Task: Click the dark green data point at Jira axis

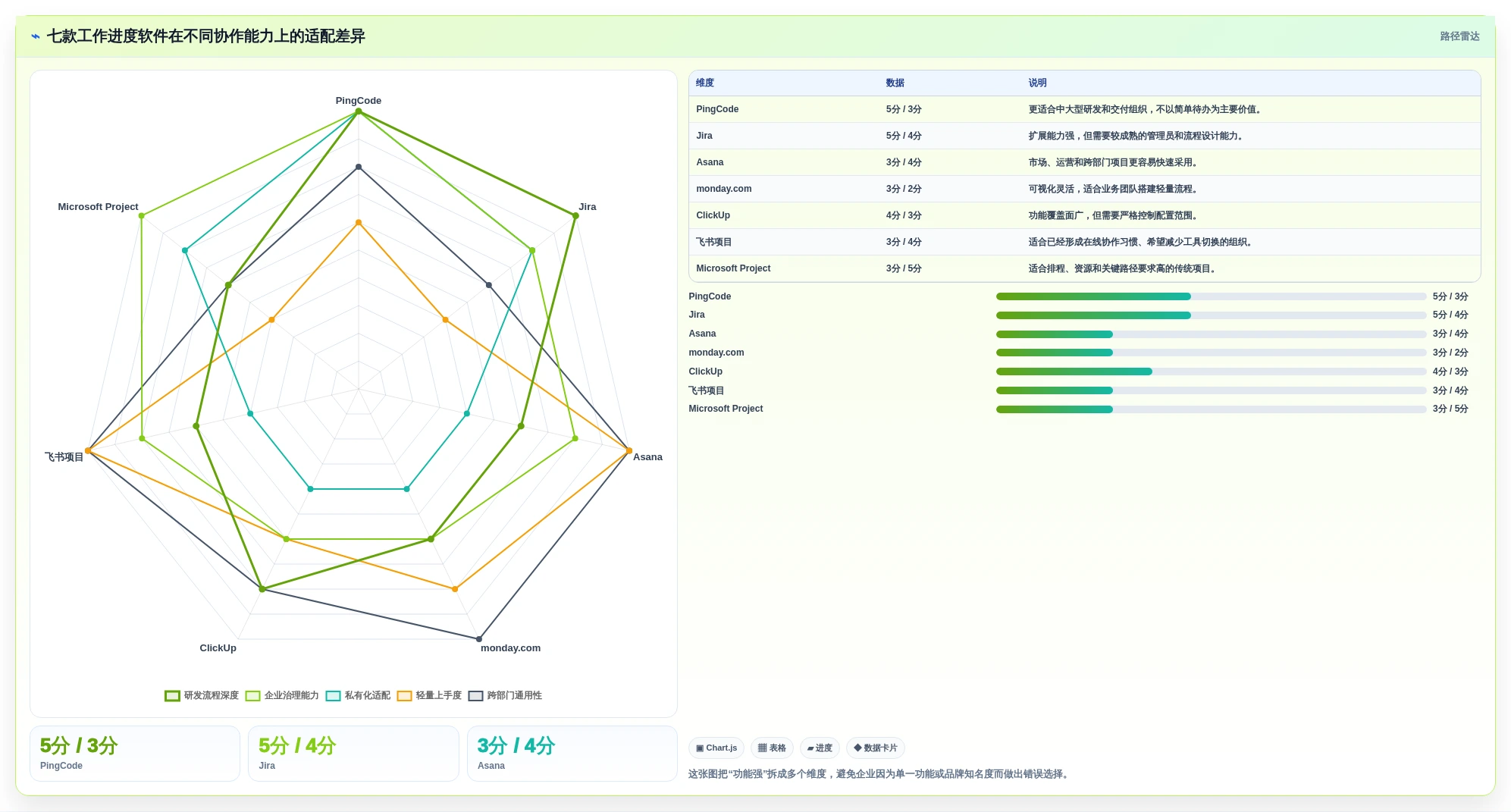Action: click(575, 216)
